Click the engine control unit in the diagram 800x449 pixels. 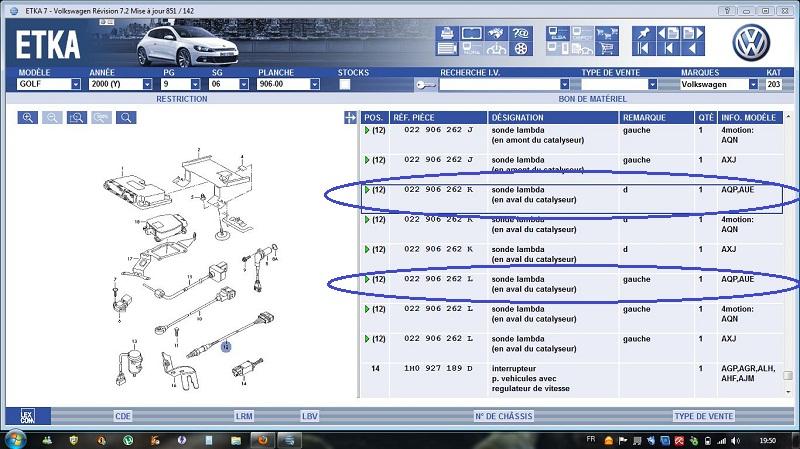coord(137,191)
